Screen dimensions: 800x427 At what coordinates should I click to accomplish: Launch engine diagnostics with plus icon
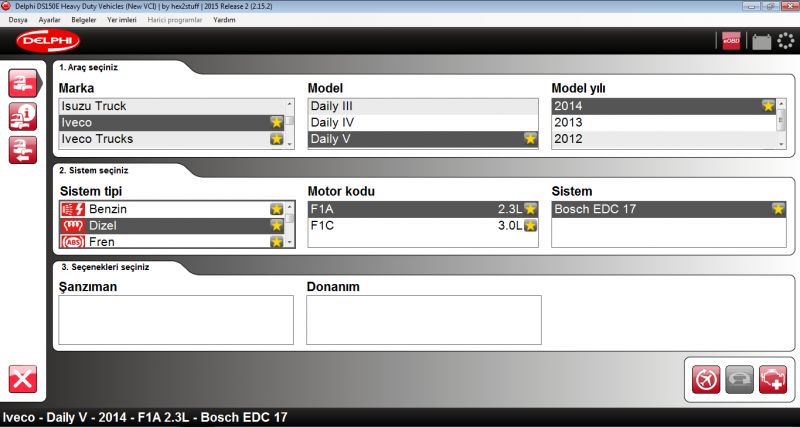click(773, 380)
